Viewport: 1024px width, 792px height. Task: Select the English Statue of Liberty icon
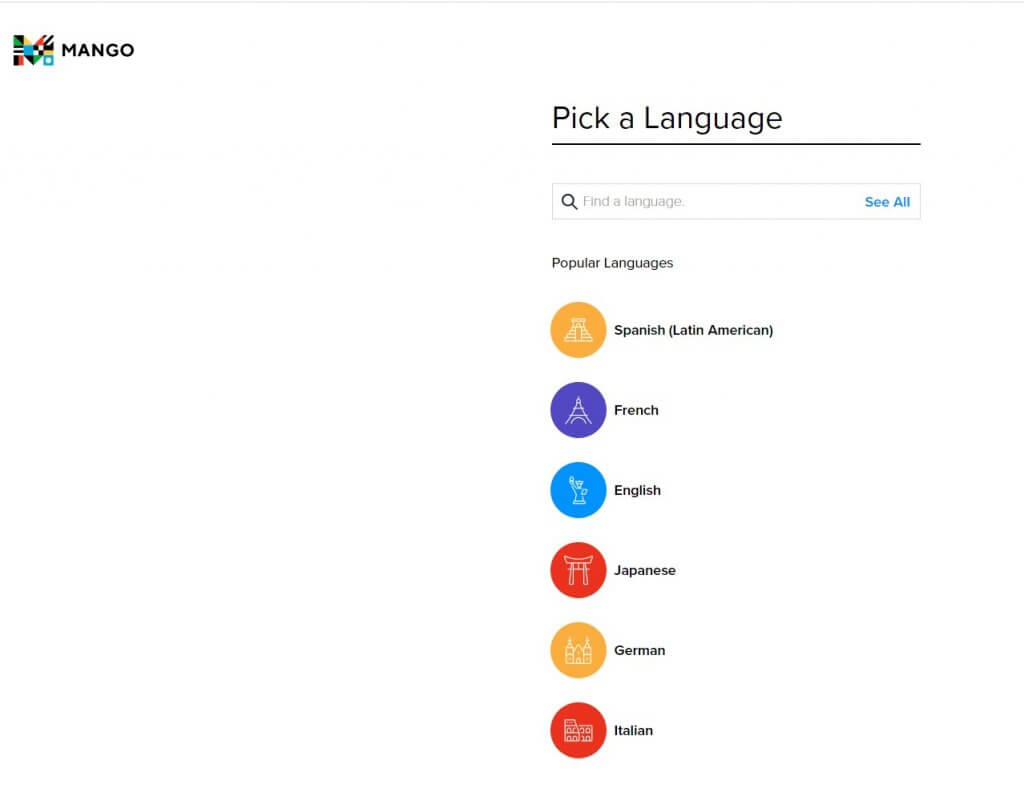pos(578,489)
